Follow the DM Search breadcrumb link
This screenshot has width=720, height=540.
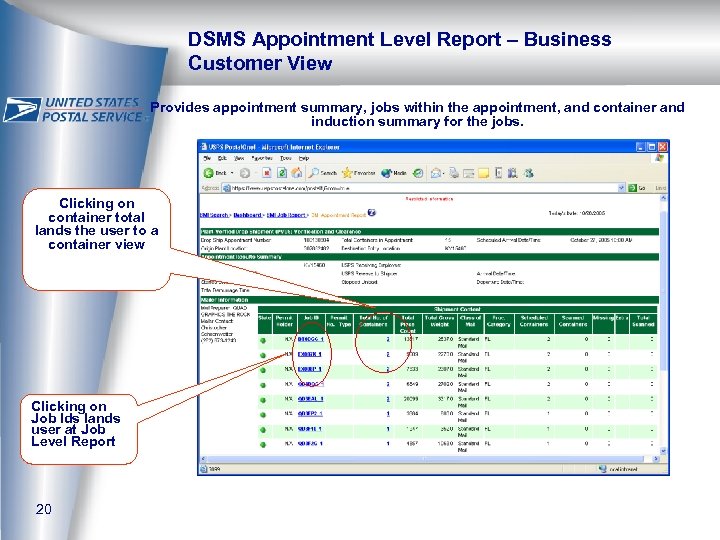[214, 215]
